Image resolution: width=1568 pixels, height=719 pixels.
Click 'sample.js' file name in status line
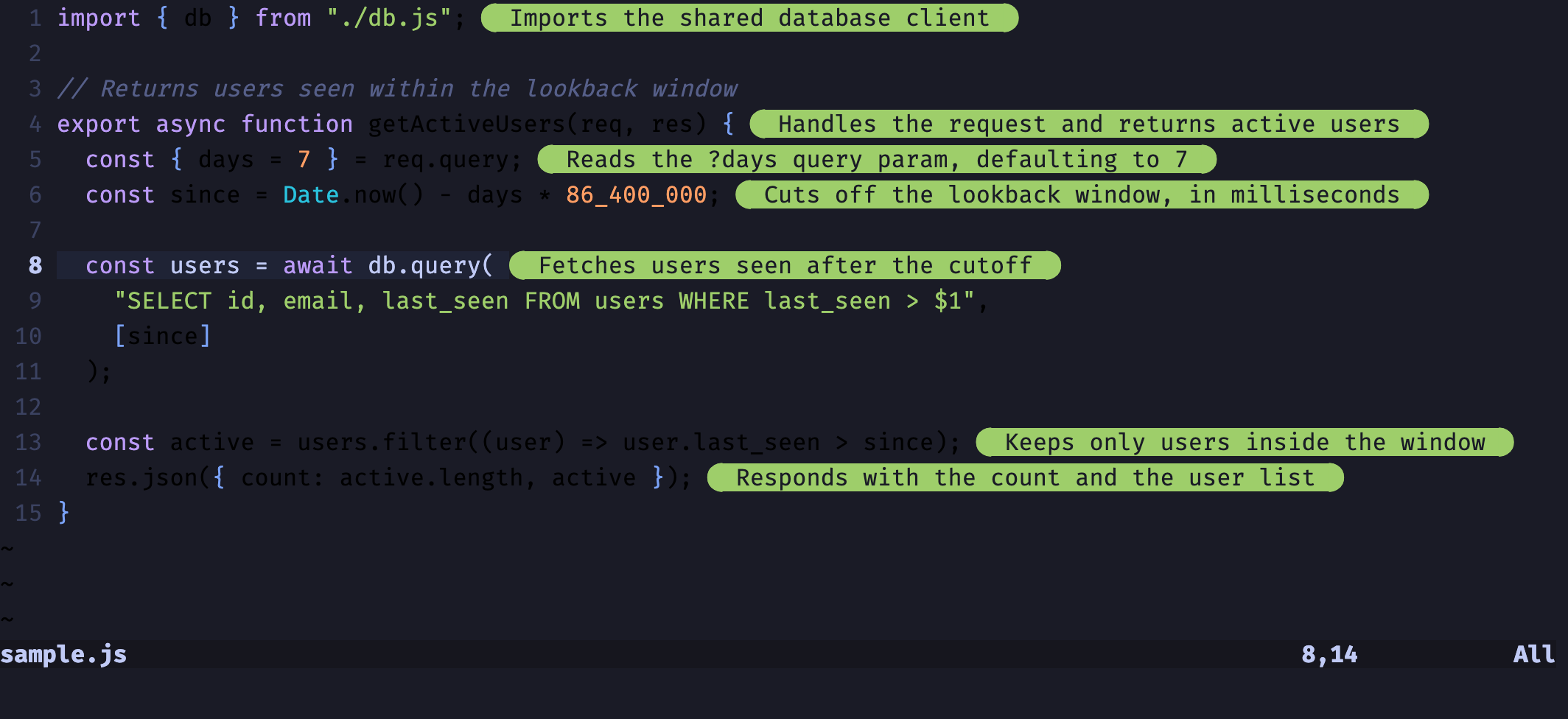(64, 654)
